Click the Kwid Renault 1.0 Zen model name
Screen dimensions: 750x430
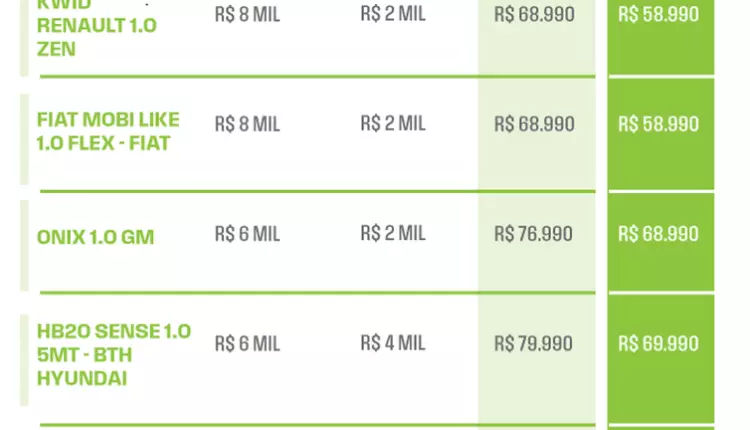[96, 27]
